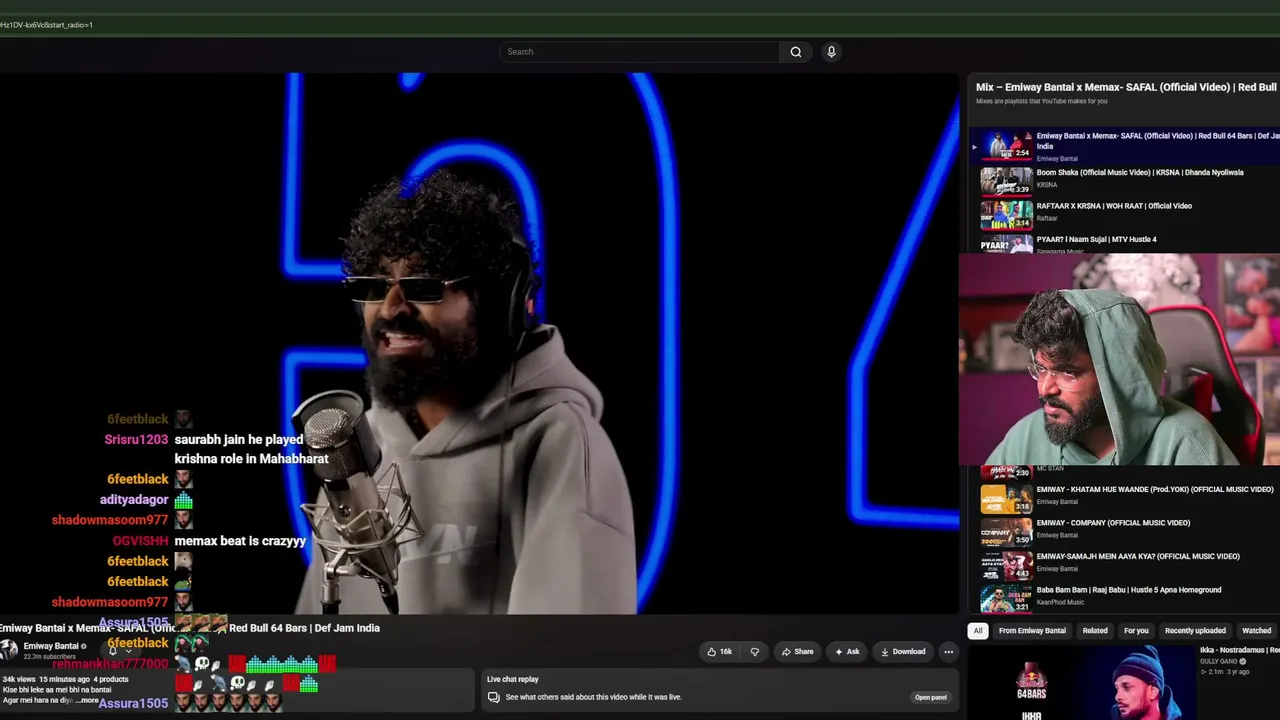Share this video
1280x720 pixels.
(797, 652)
